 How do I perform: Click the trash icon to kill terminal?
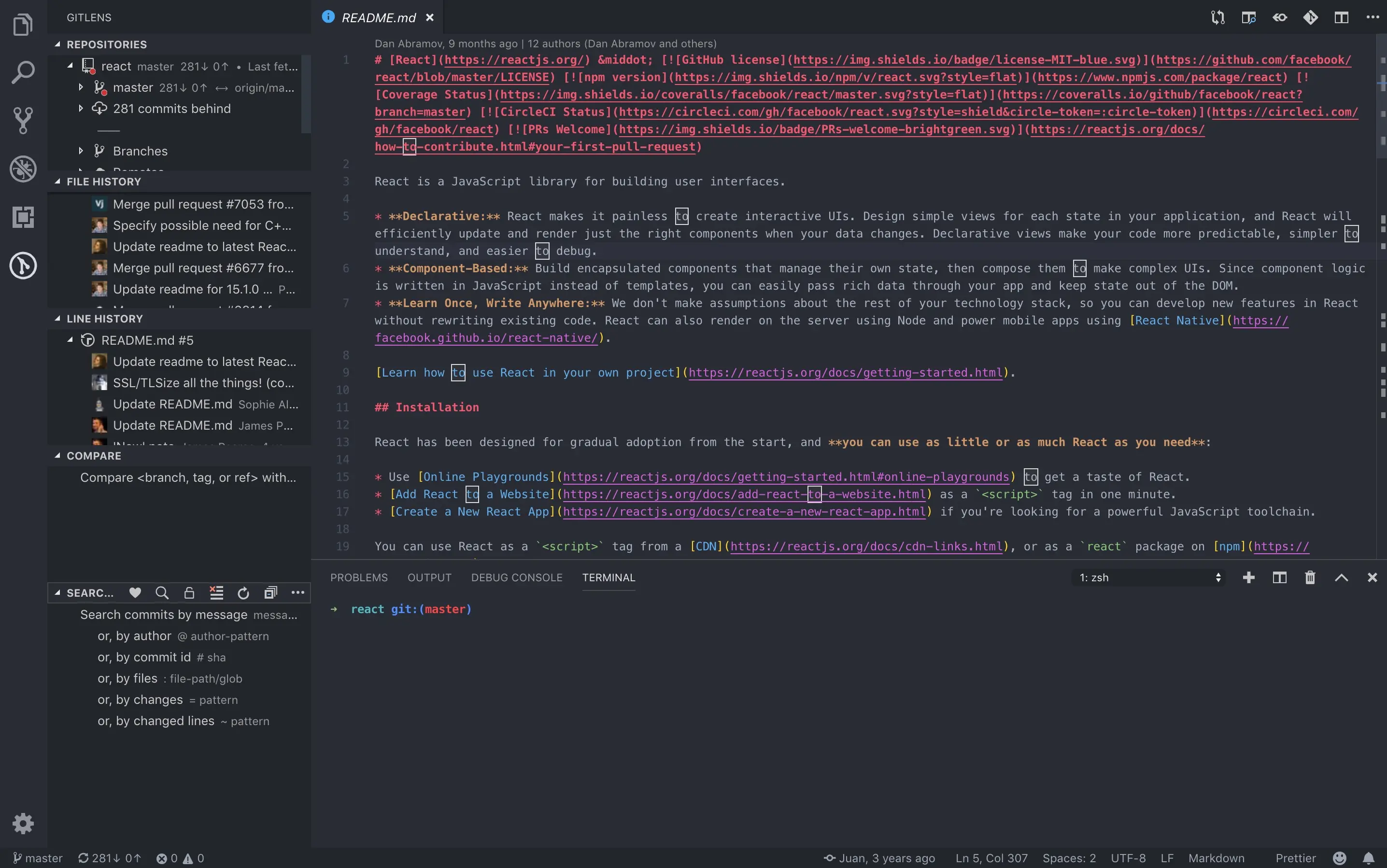coord(1309,577)
